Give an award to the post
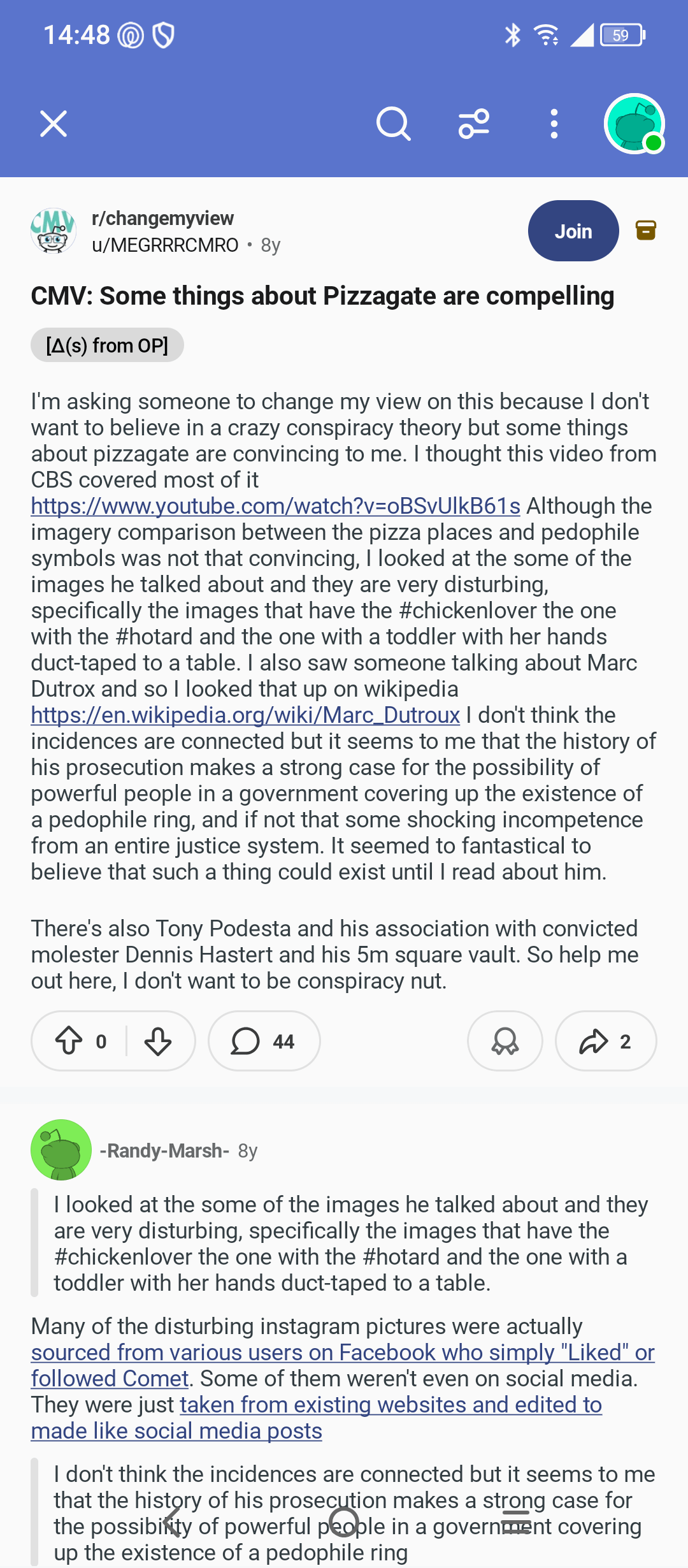Screen dimensions: 688x1568 505,1042
